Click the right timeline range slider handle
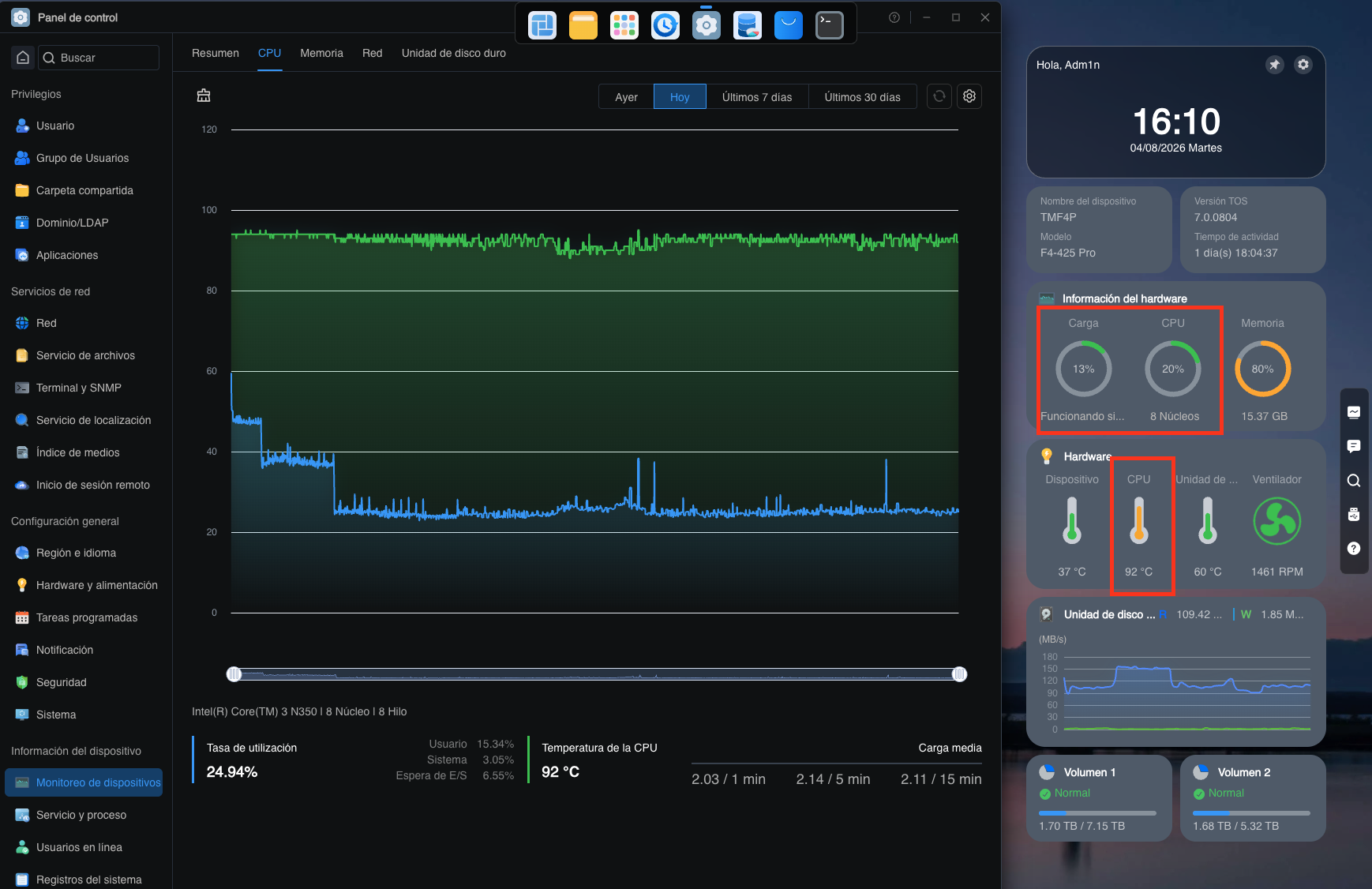The height and width of the screenshot is (889, 1372). [959, 674]
